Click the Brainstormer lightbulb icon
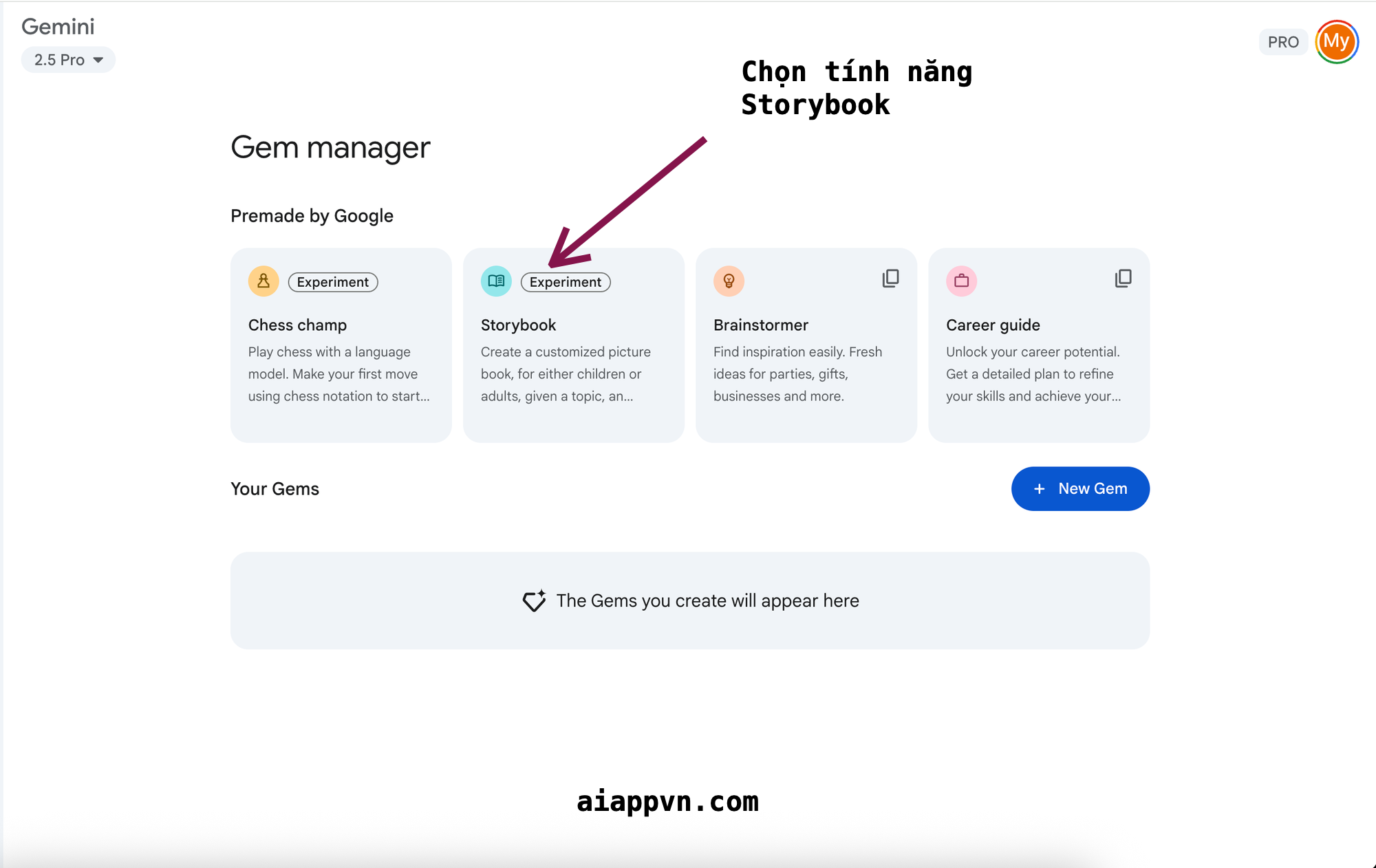The width and height of the screenshot is (1376, 868). pos(729,281)
